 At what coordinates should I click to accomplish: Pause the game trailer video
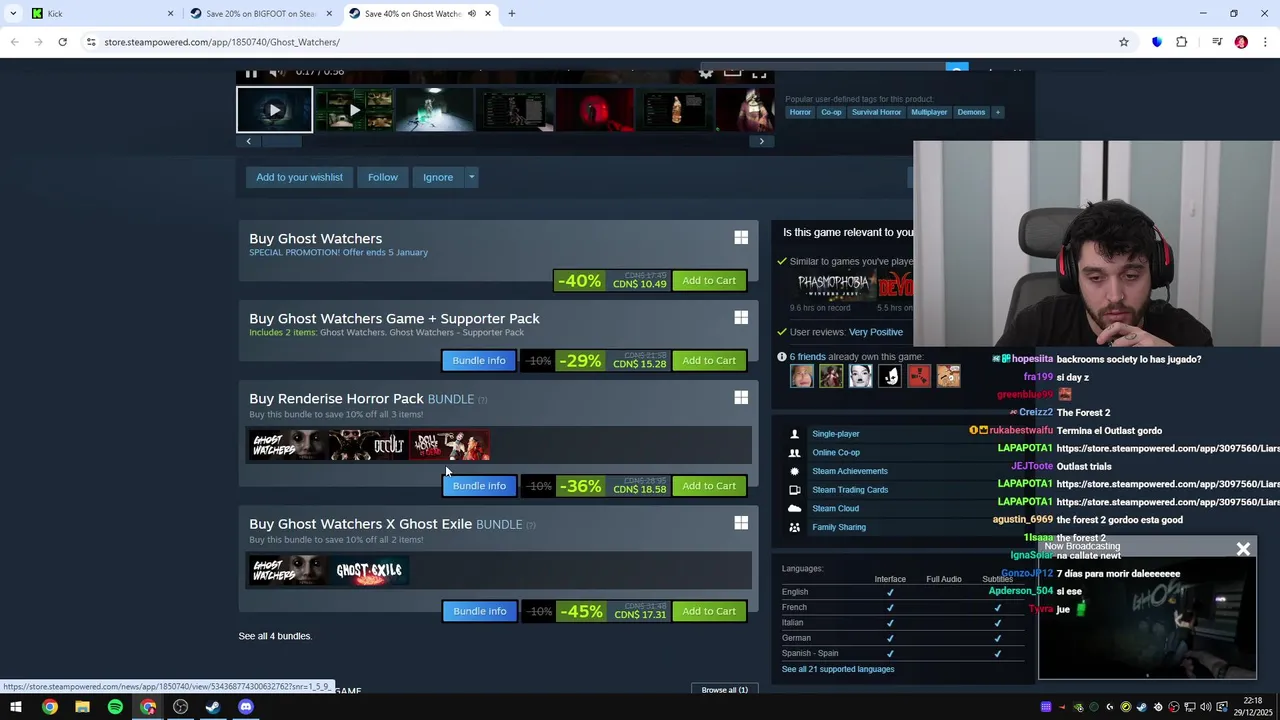tap(251, 73)
